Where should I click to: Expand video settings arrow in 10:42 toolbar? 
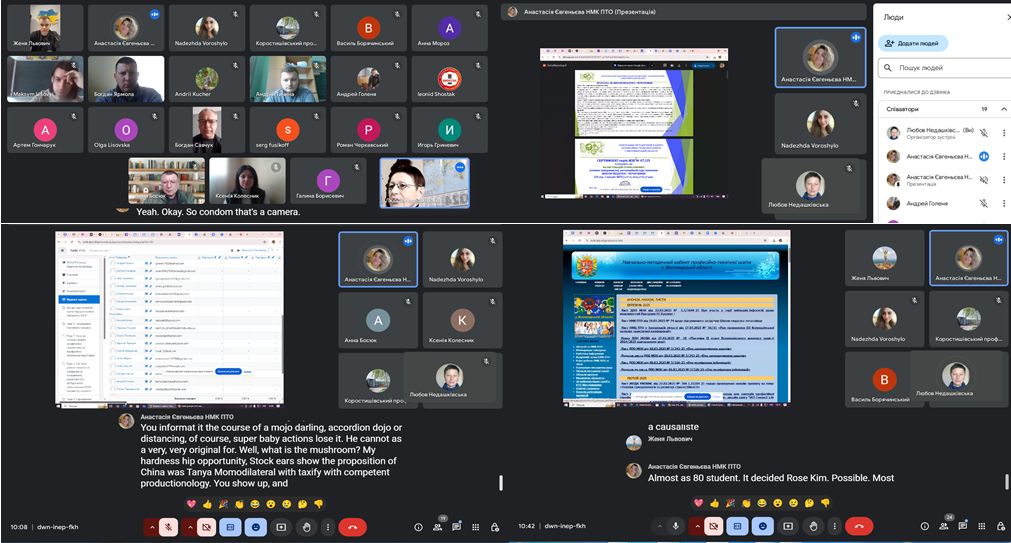(x=695, y=526)
